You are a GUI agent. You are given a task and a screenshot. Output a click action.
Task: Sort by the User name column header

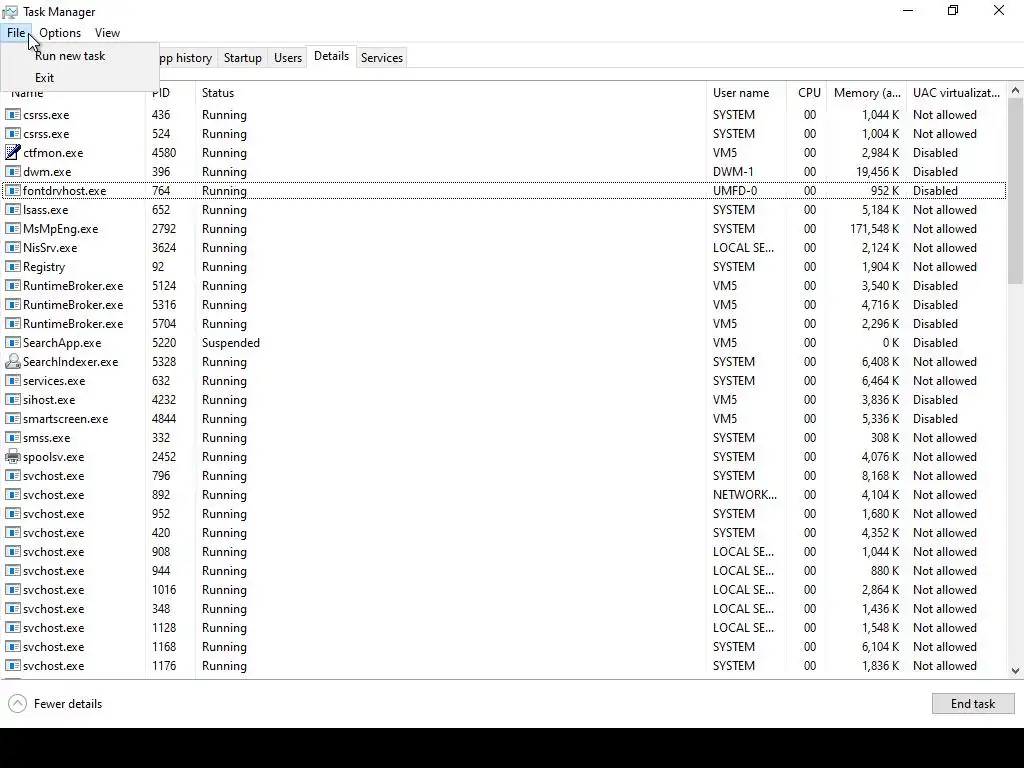746,93
